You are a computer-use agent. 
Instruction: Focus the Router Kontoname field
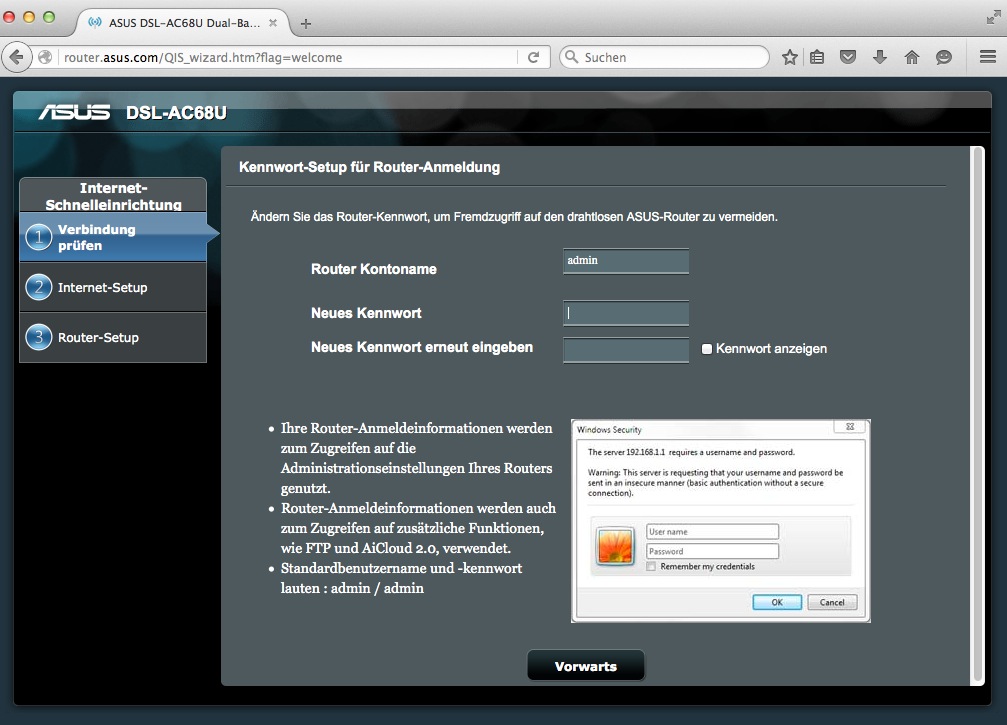pyautogui.click(x=626, y=261)
